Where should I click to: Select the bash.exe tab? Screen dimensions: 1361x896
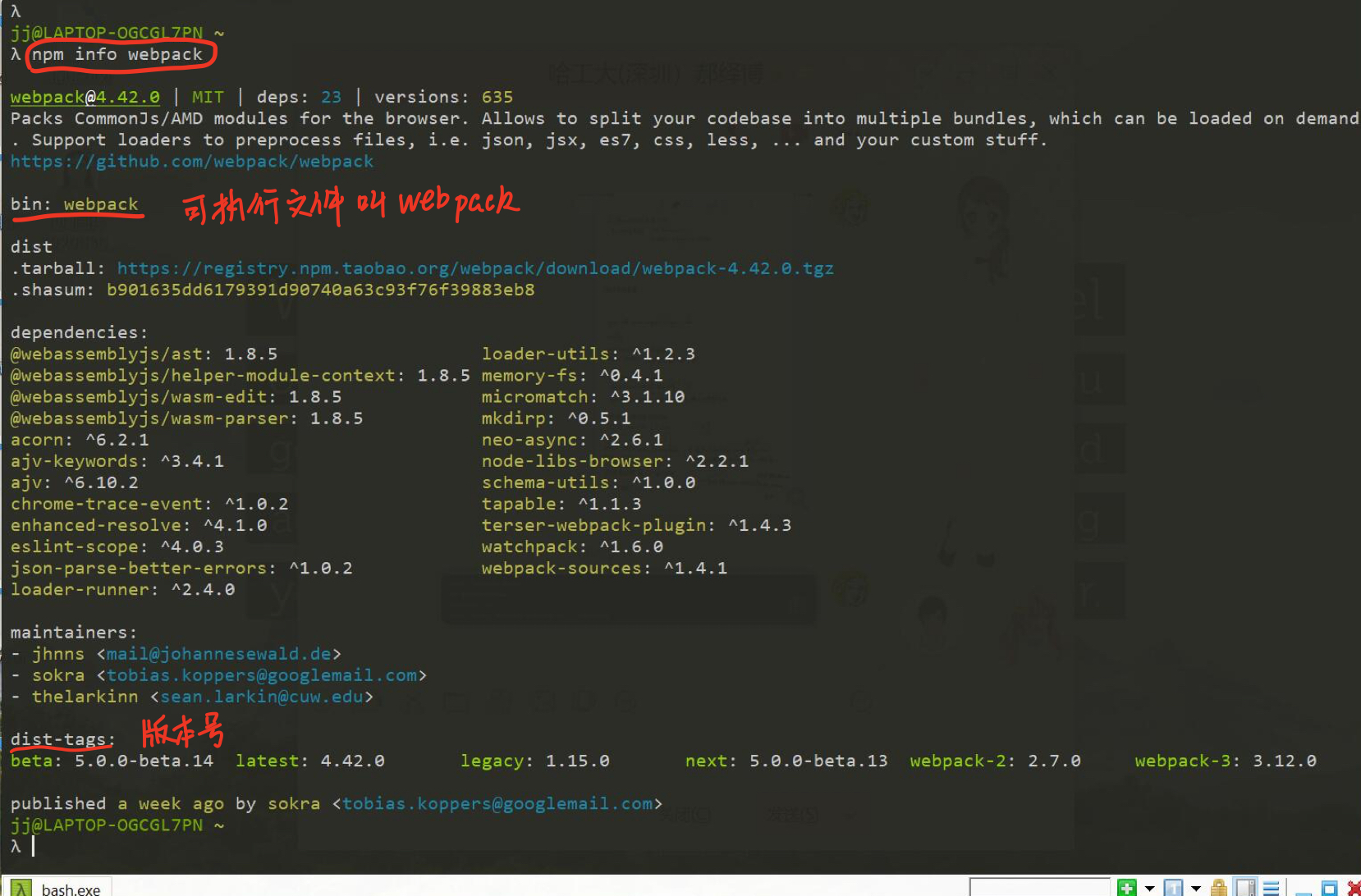coord(57,888)
